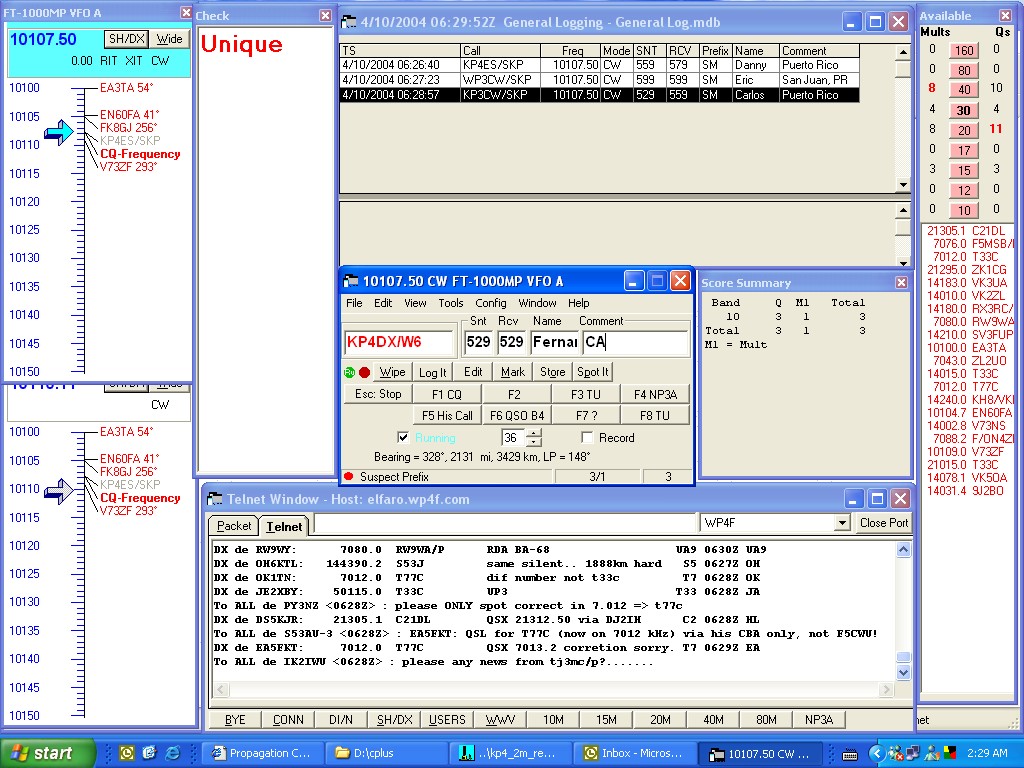
Task: Switch to the Packet tab
Action: point(234,525)
